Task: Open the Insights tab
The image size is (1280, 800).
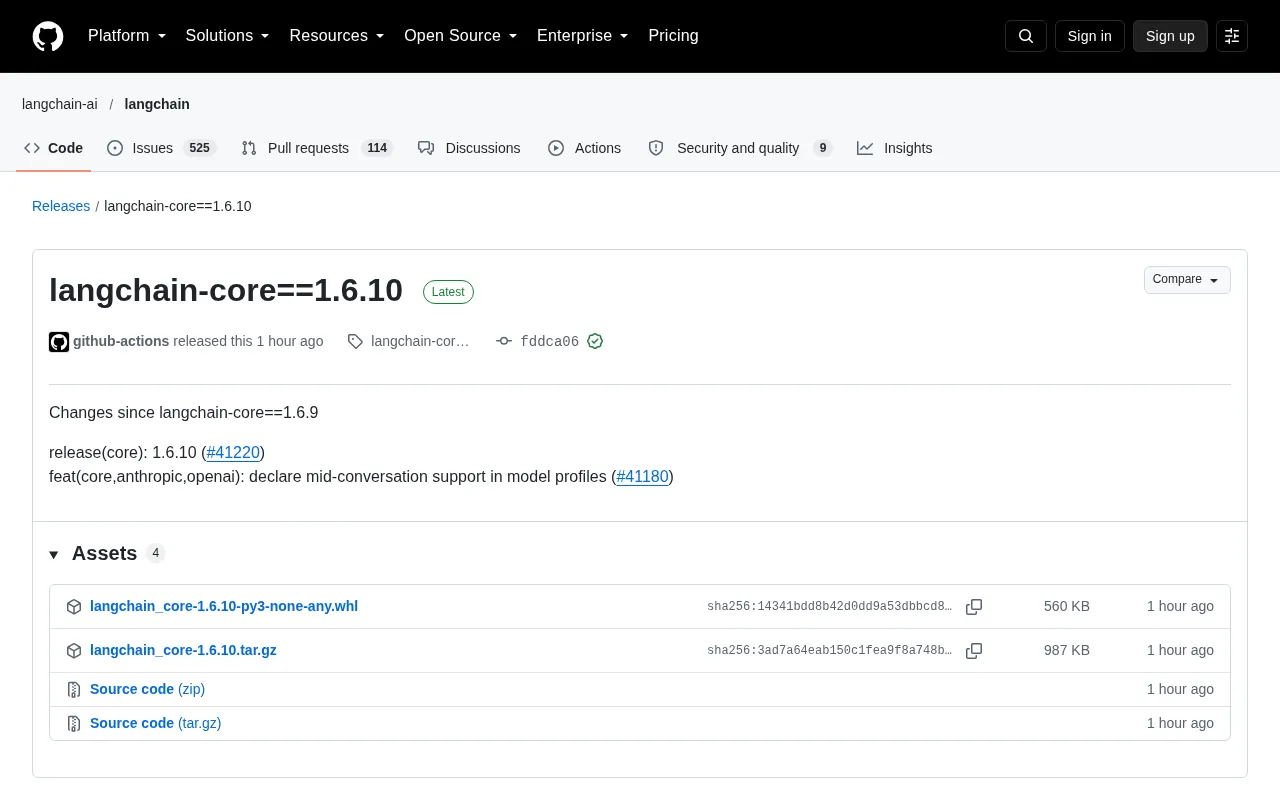Action: pyautogui.click(x=895, y=148)
